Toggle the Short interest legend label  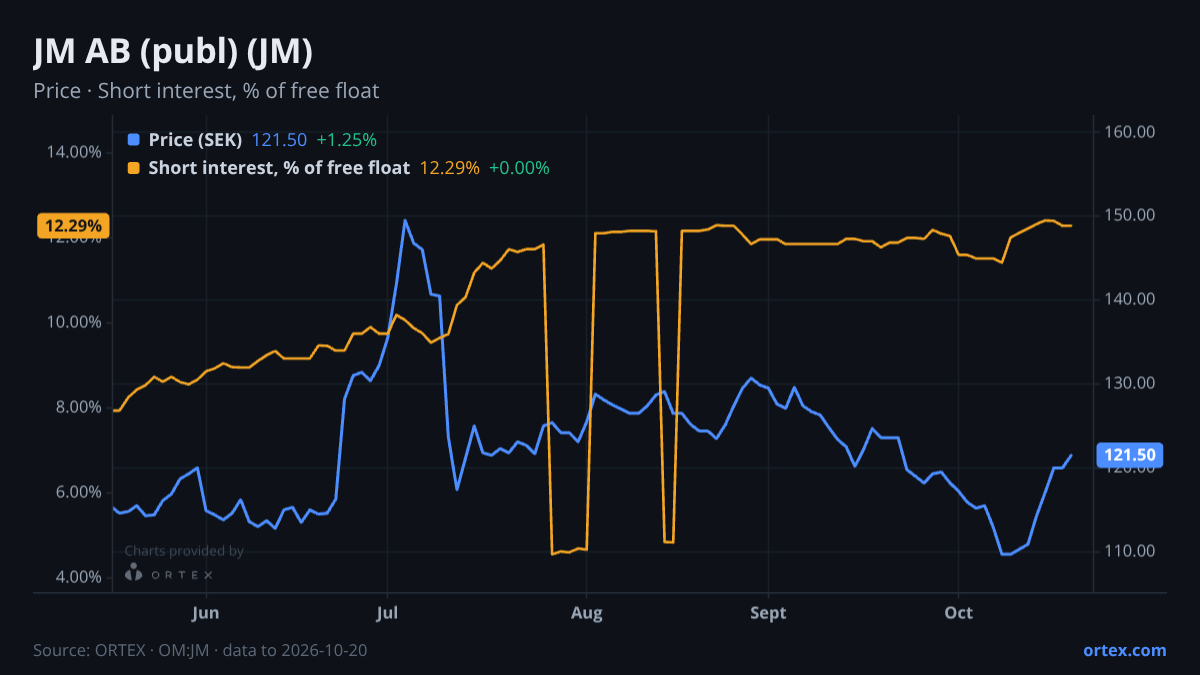[279, 168]
